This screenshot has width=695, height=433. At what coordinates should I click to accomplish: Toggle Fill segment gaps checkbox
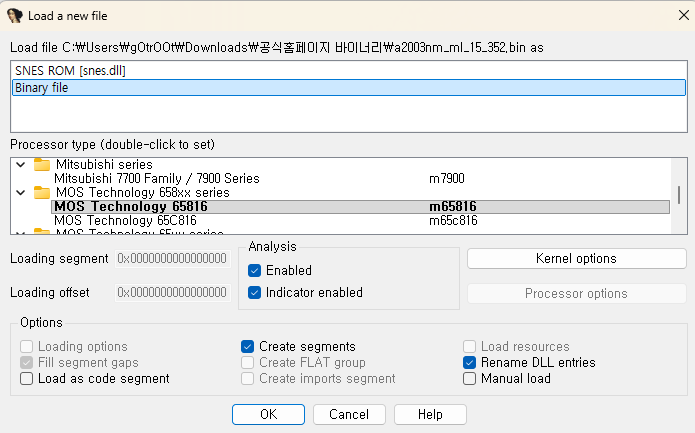point(27,363)
